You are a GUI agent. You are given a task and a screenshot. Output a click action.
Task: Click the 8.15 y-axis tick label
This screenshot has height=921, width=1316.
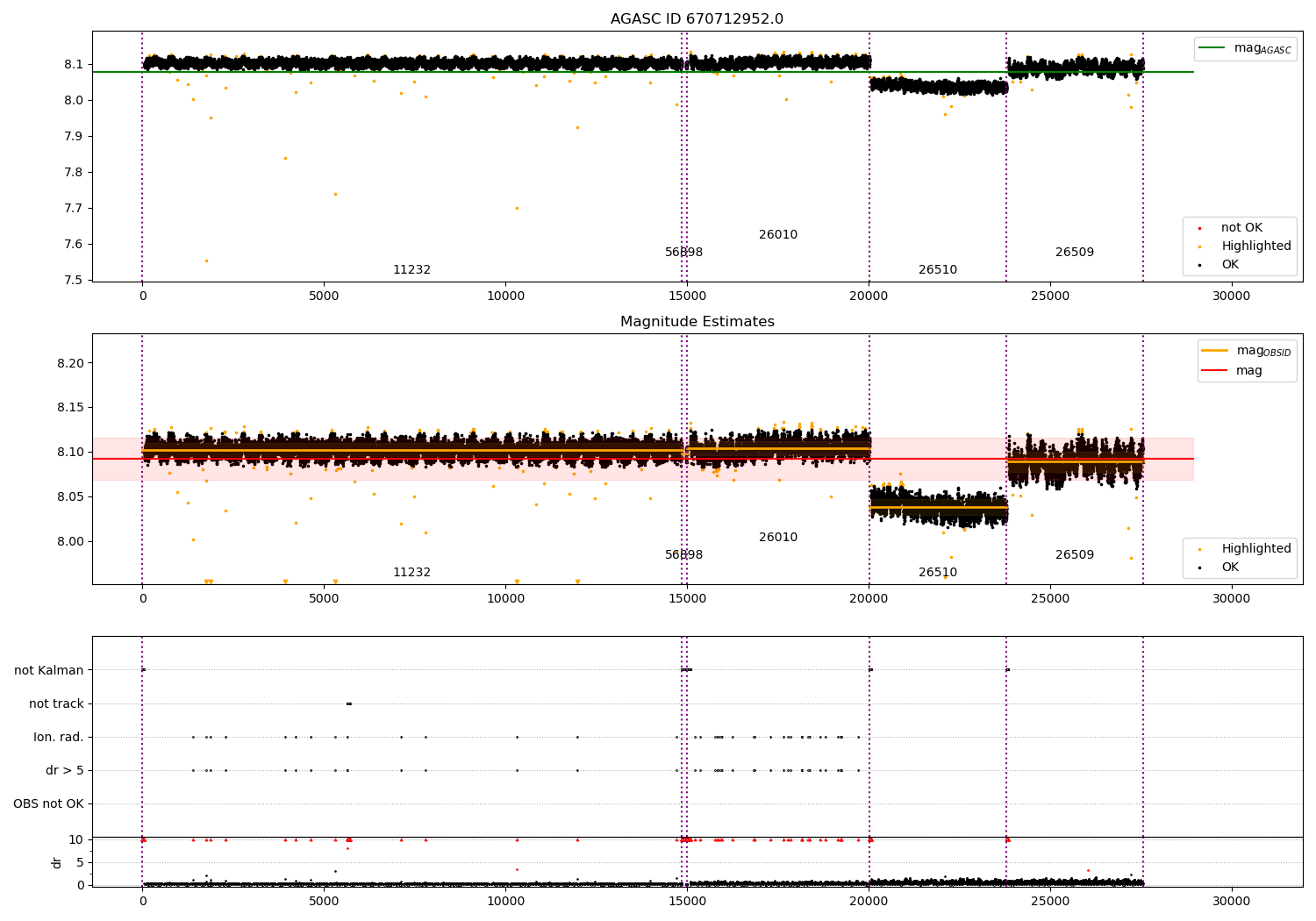tap(70, 408)
